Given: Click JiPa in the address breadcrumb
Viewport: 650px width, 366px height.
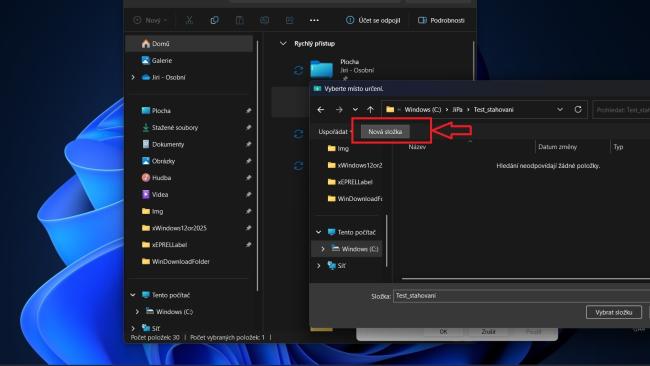Looking at the screenshot, I should pos(457,109).
